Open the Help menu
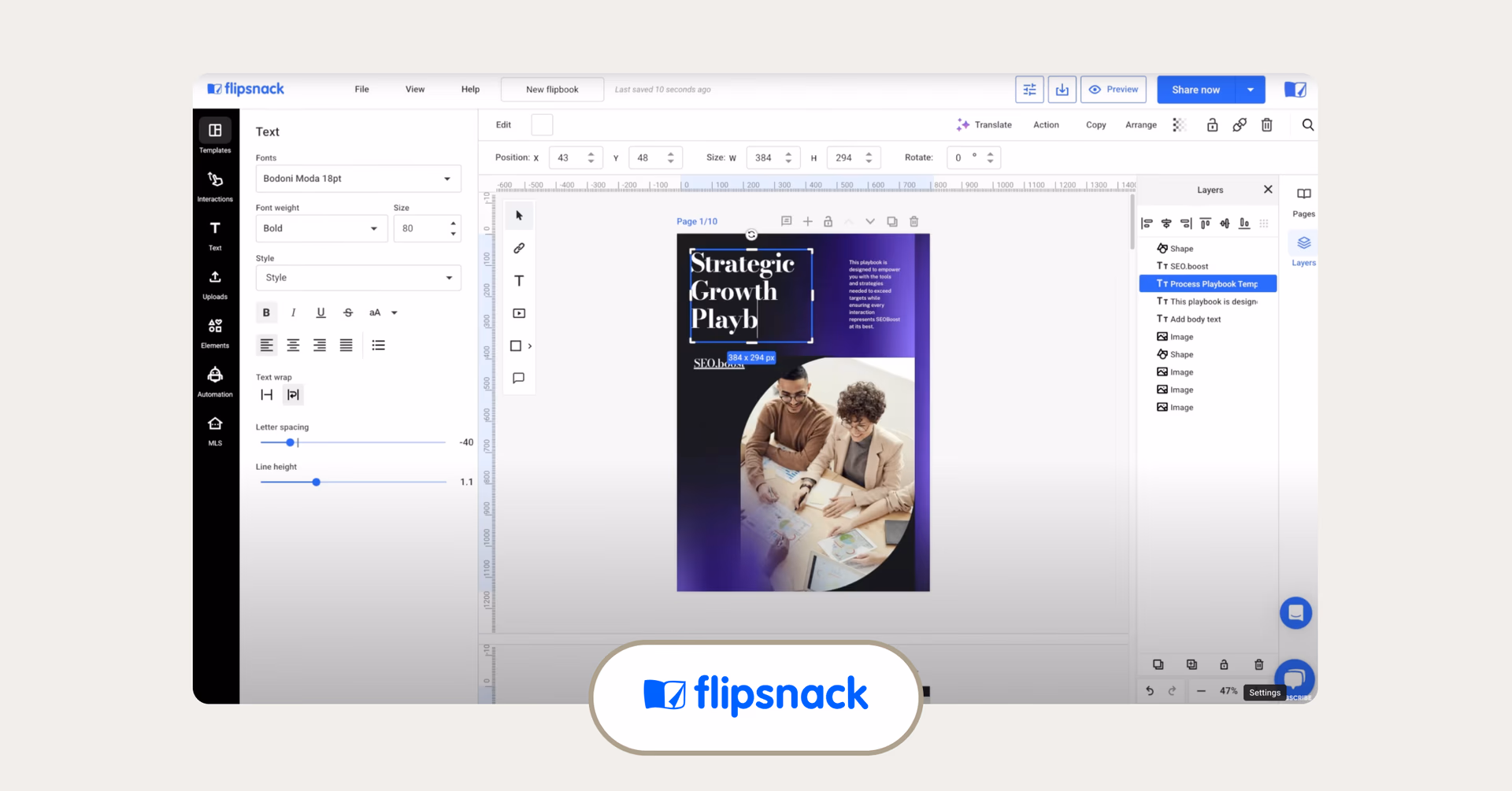This screenshot has width=1512, height=791. click(470, 90)
